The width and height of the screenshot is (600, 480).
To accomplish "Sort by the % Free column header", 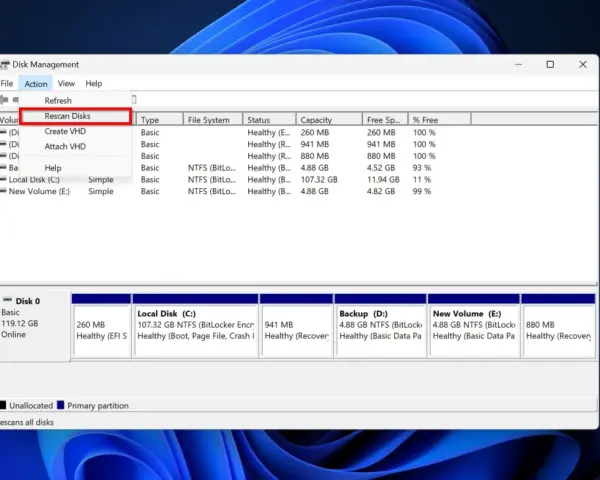I will pyautogui.click(x=440, y=120).
